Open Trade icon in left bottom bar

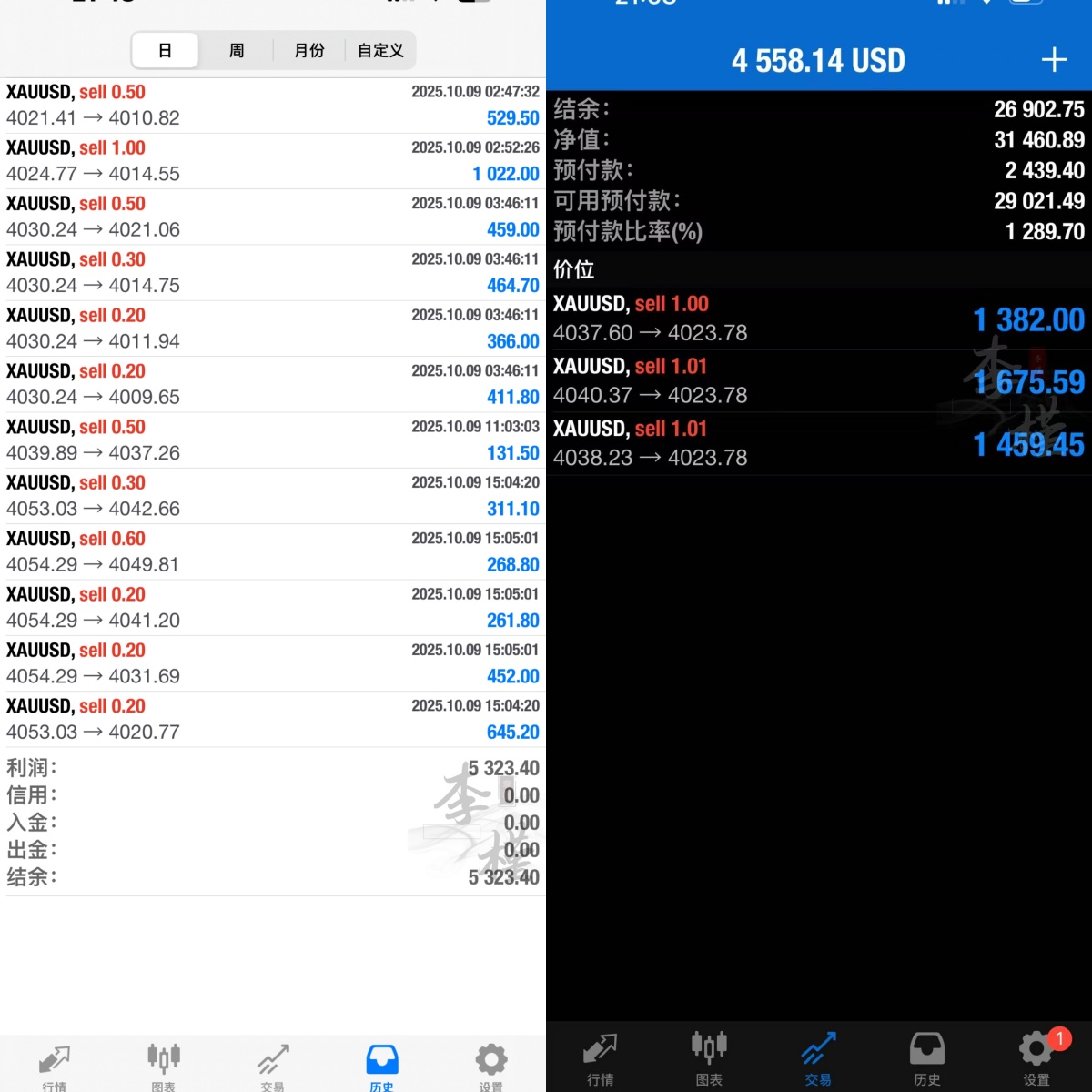coord(273,1063)
